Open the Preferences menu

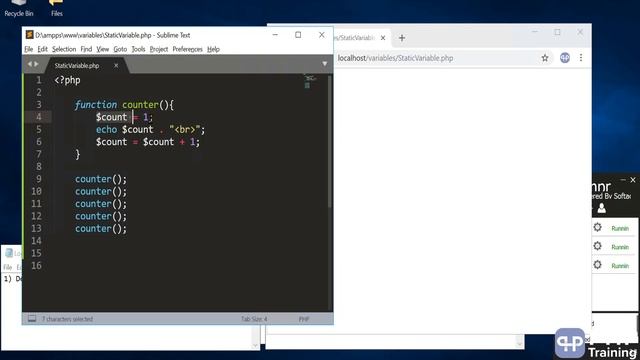coord(187,49)
